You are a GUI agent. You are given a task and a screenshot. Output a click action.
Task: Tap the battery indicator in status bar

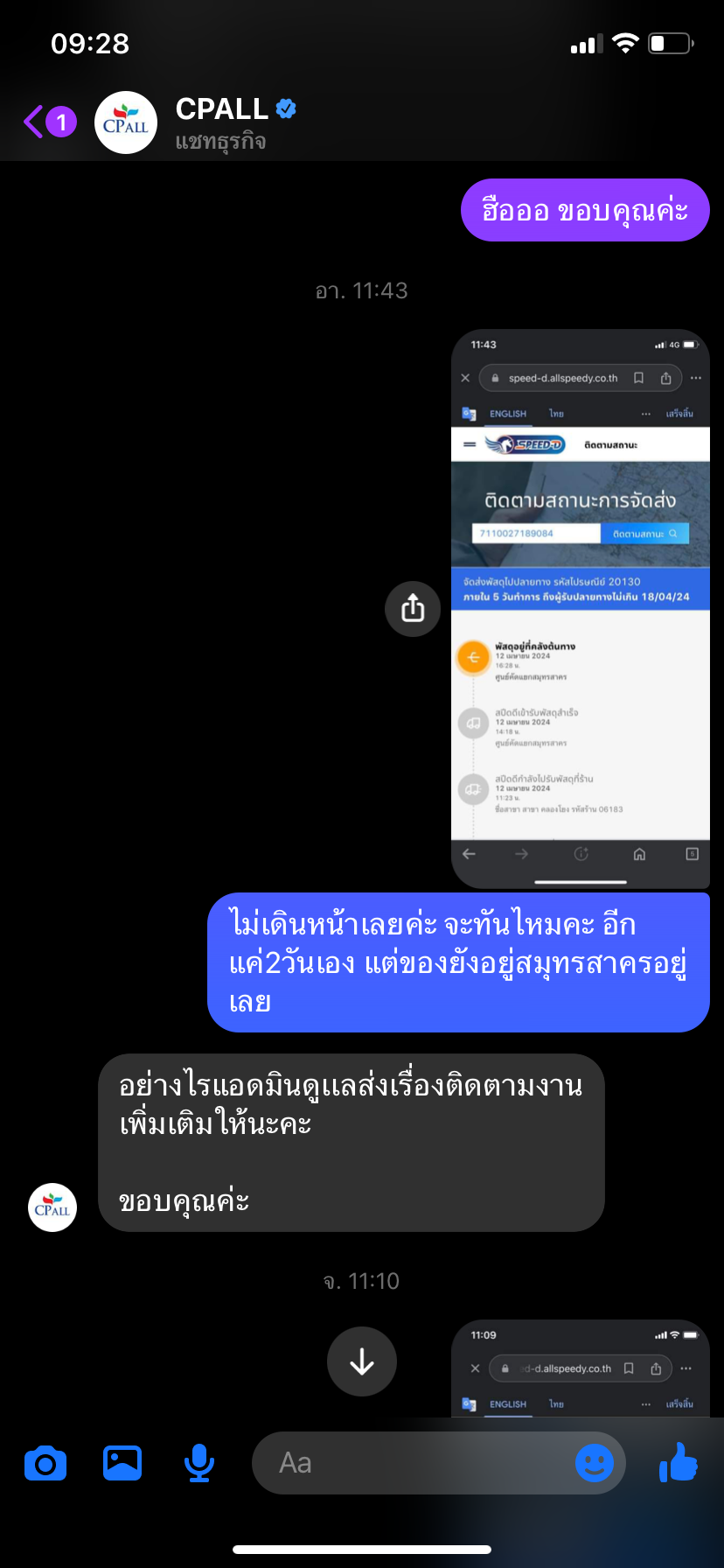click(x=671, y=43)
